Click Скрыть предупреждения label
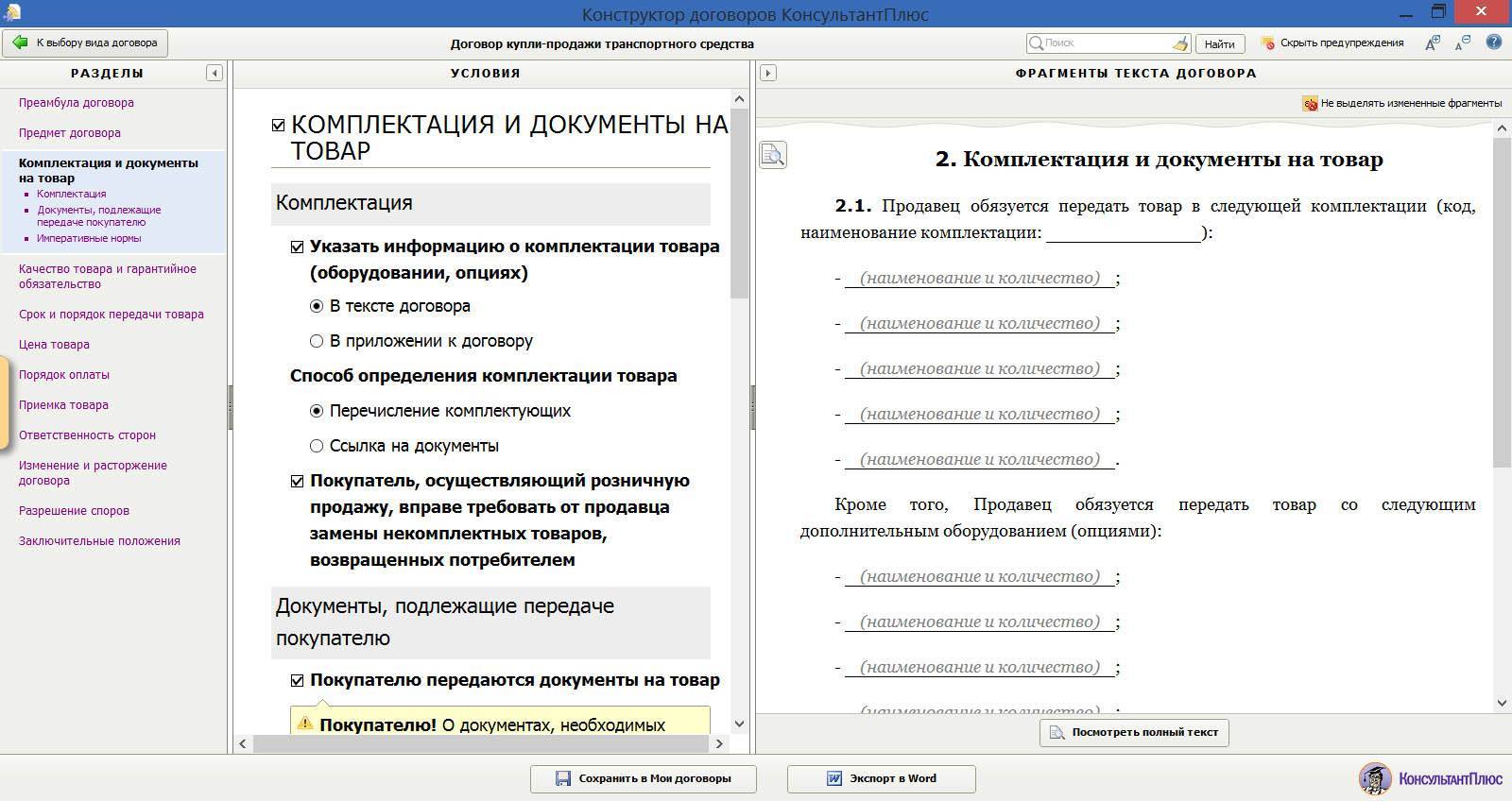 pyautogui.click(x=1342, y=43)
